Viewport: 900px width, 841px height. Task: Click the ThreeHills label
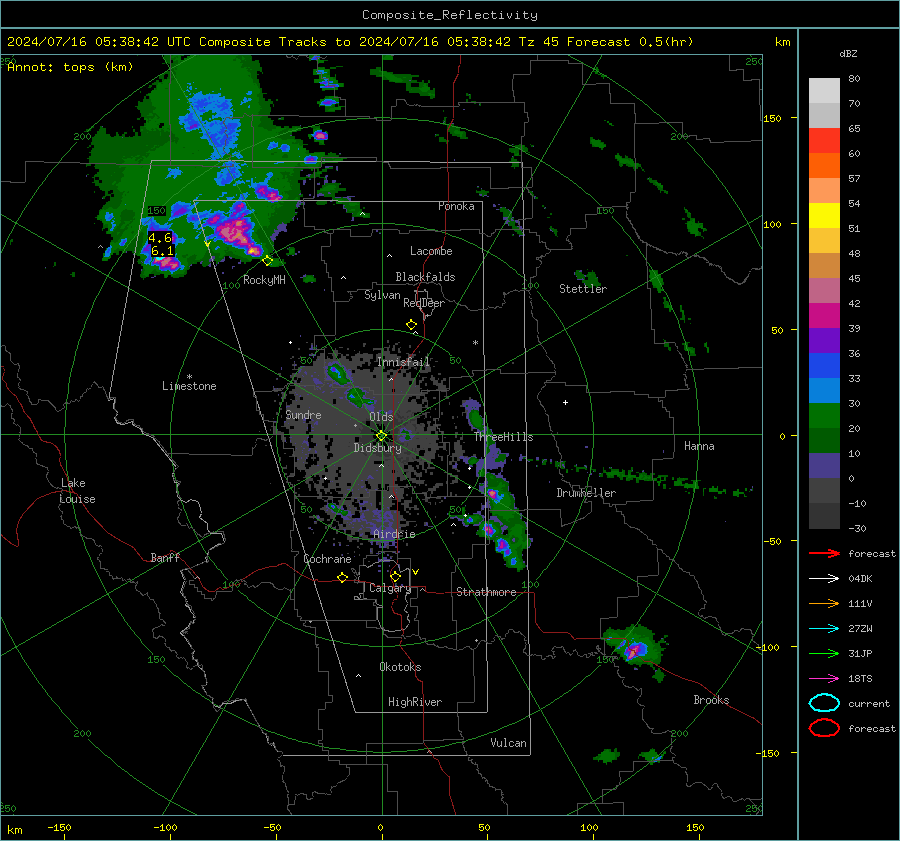[503, 437]
